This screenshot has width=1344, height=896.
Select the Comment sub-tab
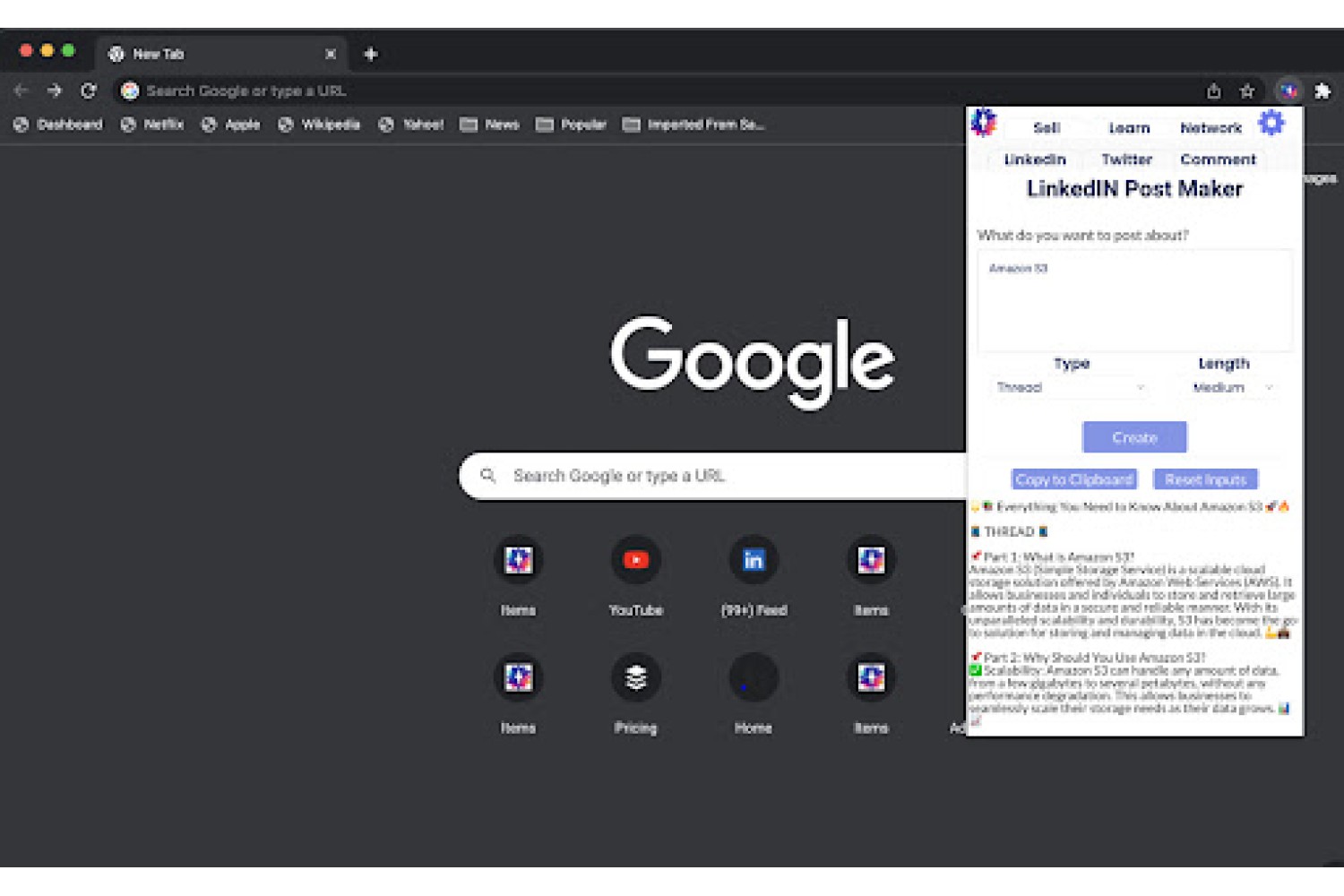click(1218, 159)
